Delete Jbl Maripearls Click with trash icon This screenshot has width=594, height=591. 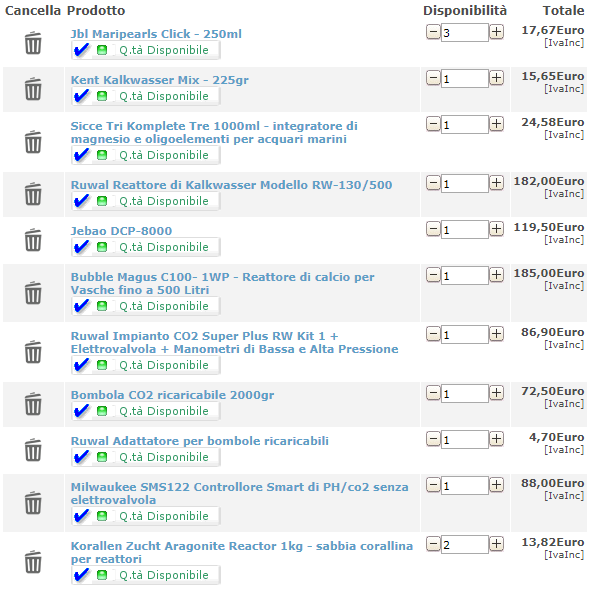(x=33, y=43)
